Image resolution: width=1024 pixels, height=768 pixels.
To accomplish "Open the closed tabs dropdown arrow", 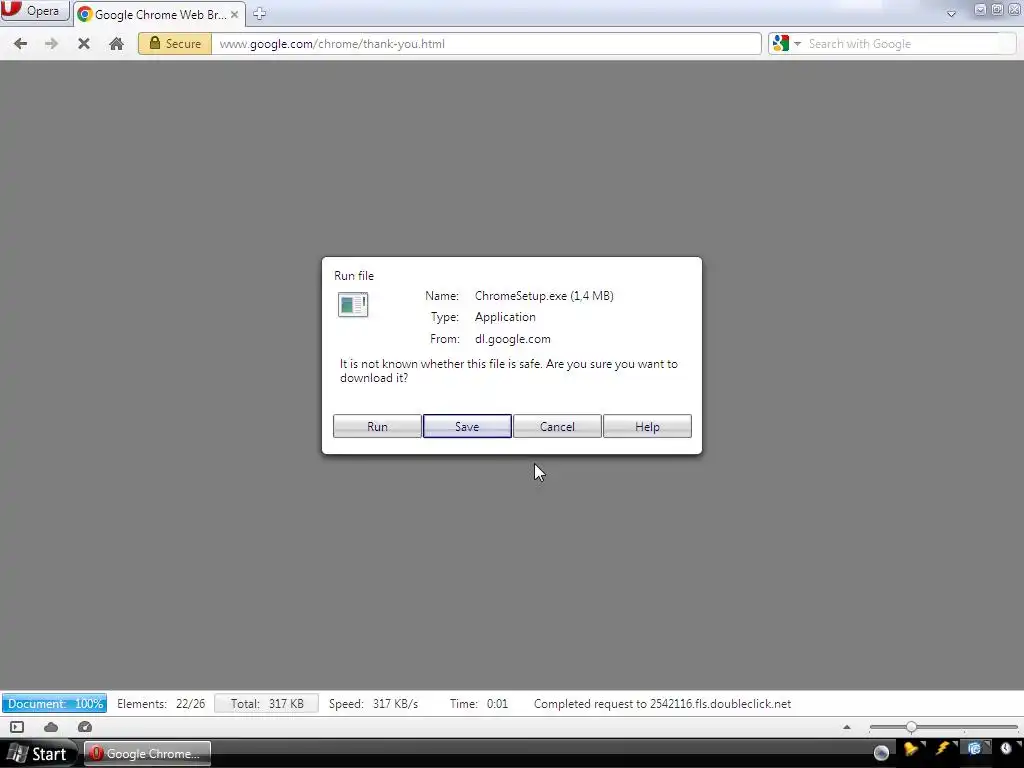I will 951,14.
